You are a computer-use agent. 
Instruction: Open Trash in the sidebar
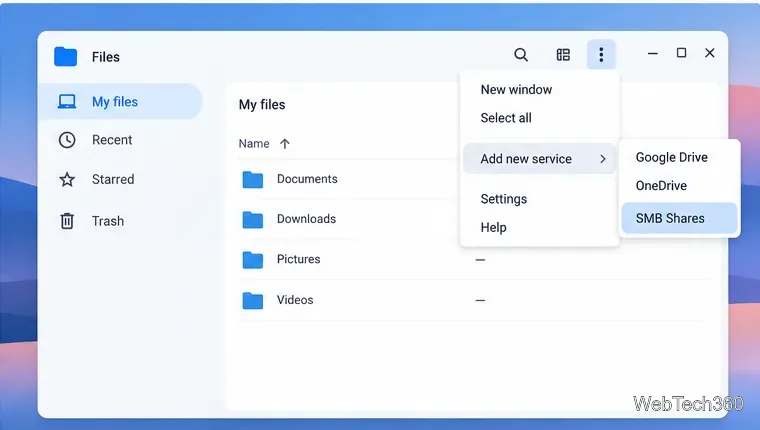(x=108, y=221)
